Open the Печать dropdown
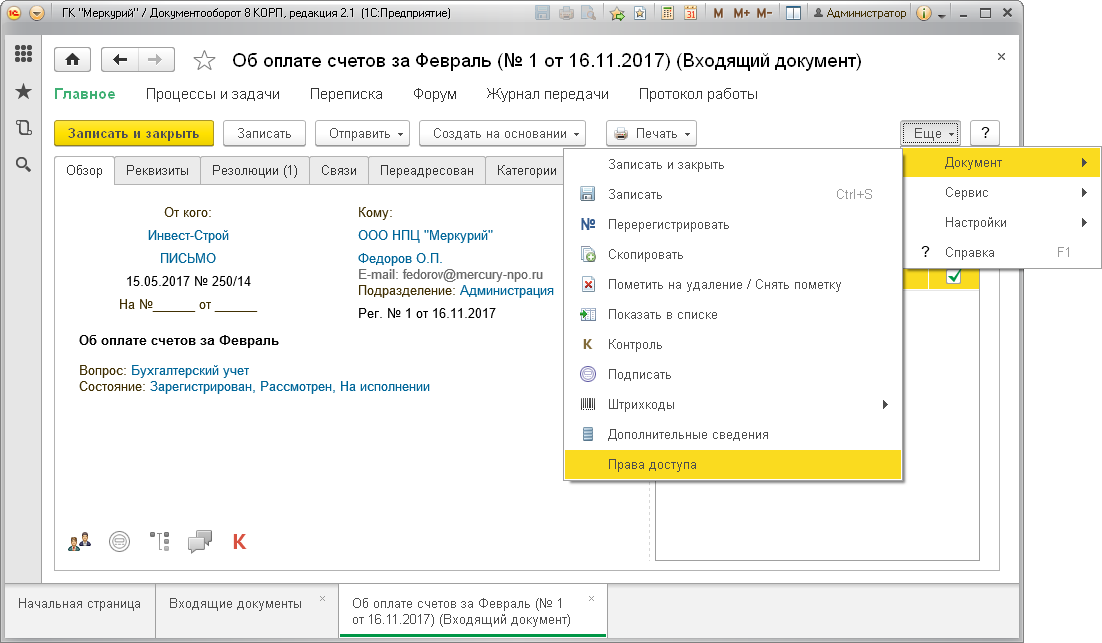The width and height of the screenshot is (1102, 643). click(x=652, y=134)
